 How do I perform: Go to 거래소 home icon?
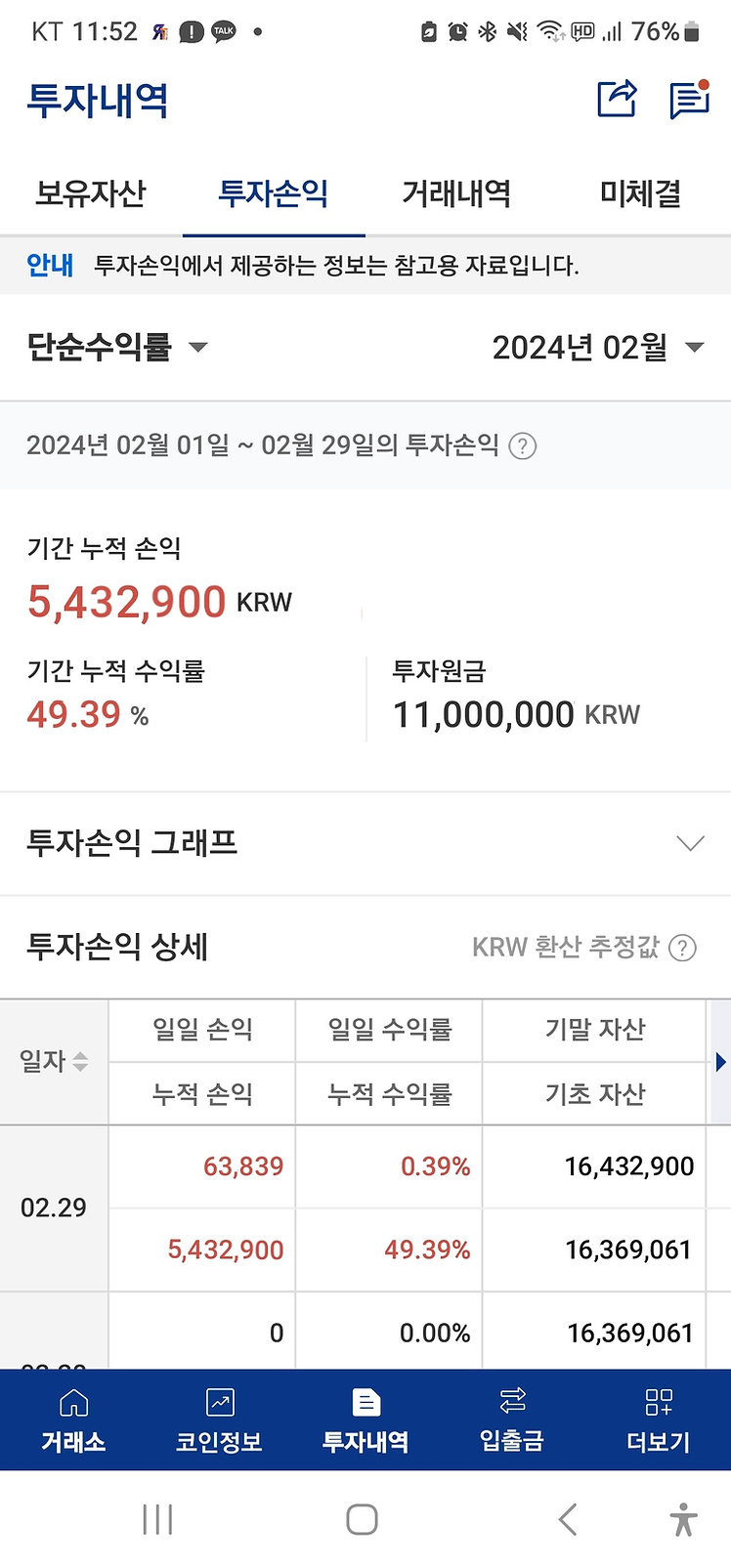73,1403
